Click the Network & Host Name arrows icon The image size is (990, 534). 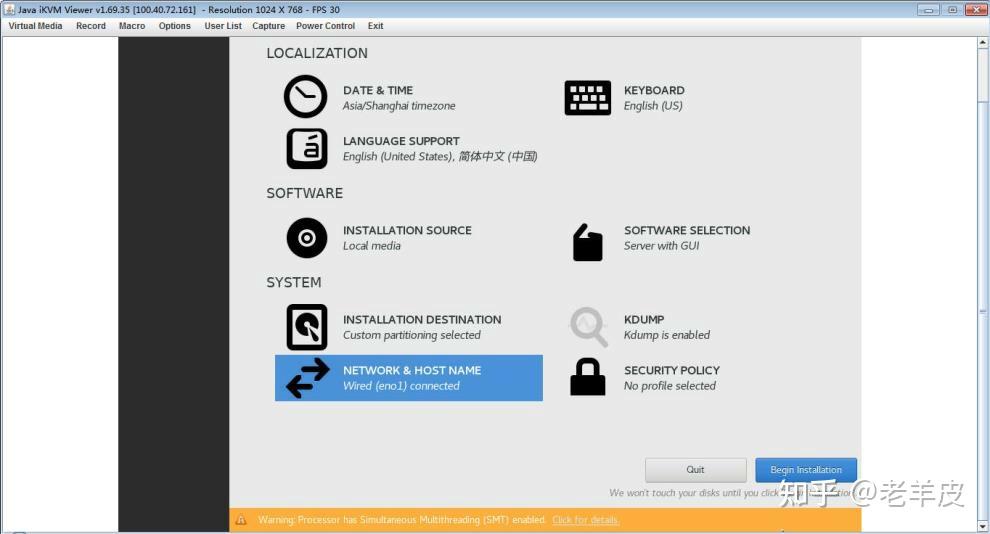(307, 378)
